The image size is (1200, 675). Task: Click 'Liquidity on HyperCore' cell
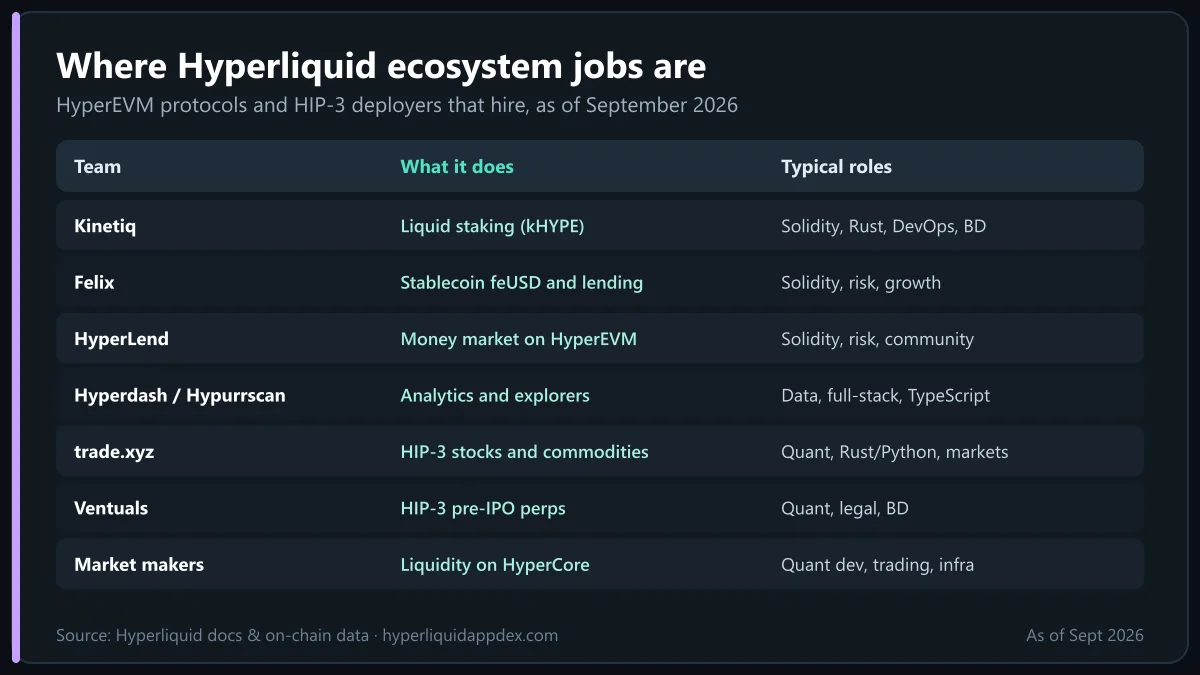495,565
